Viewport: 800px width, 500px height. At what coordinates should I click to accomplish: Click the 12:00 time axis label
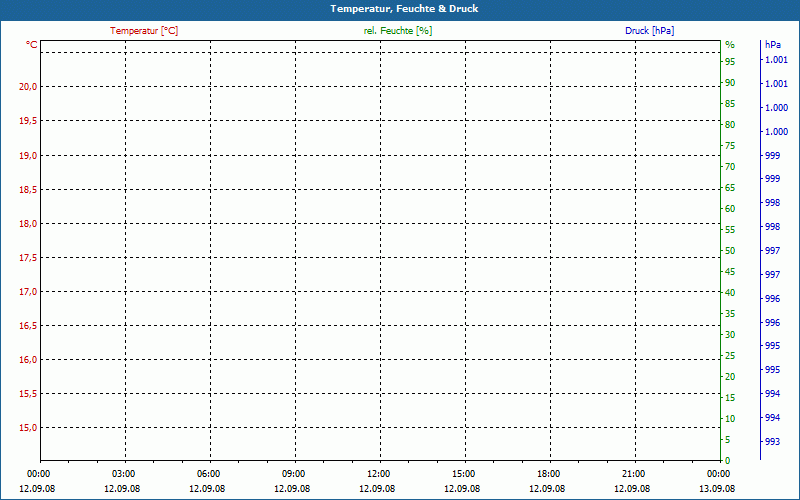pyautogui.click(x=379, y=474)
